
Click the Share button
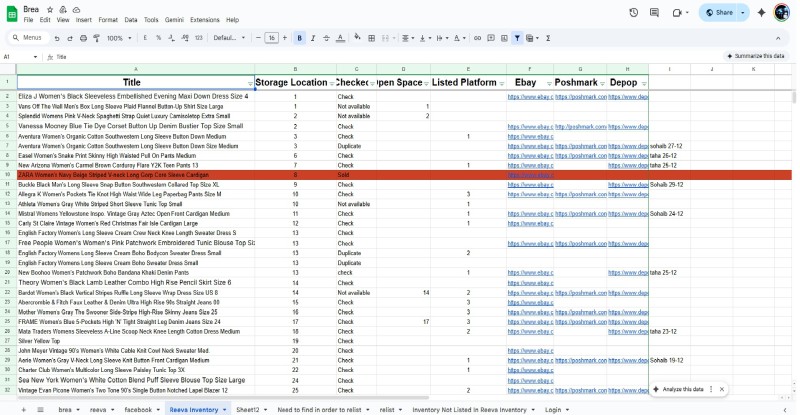point(718,12)
